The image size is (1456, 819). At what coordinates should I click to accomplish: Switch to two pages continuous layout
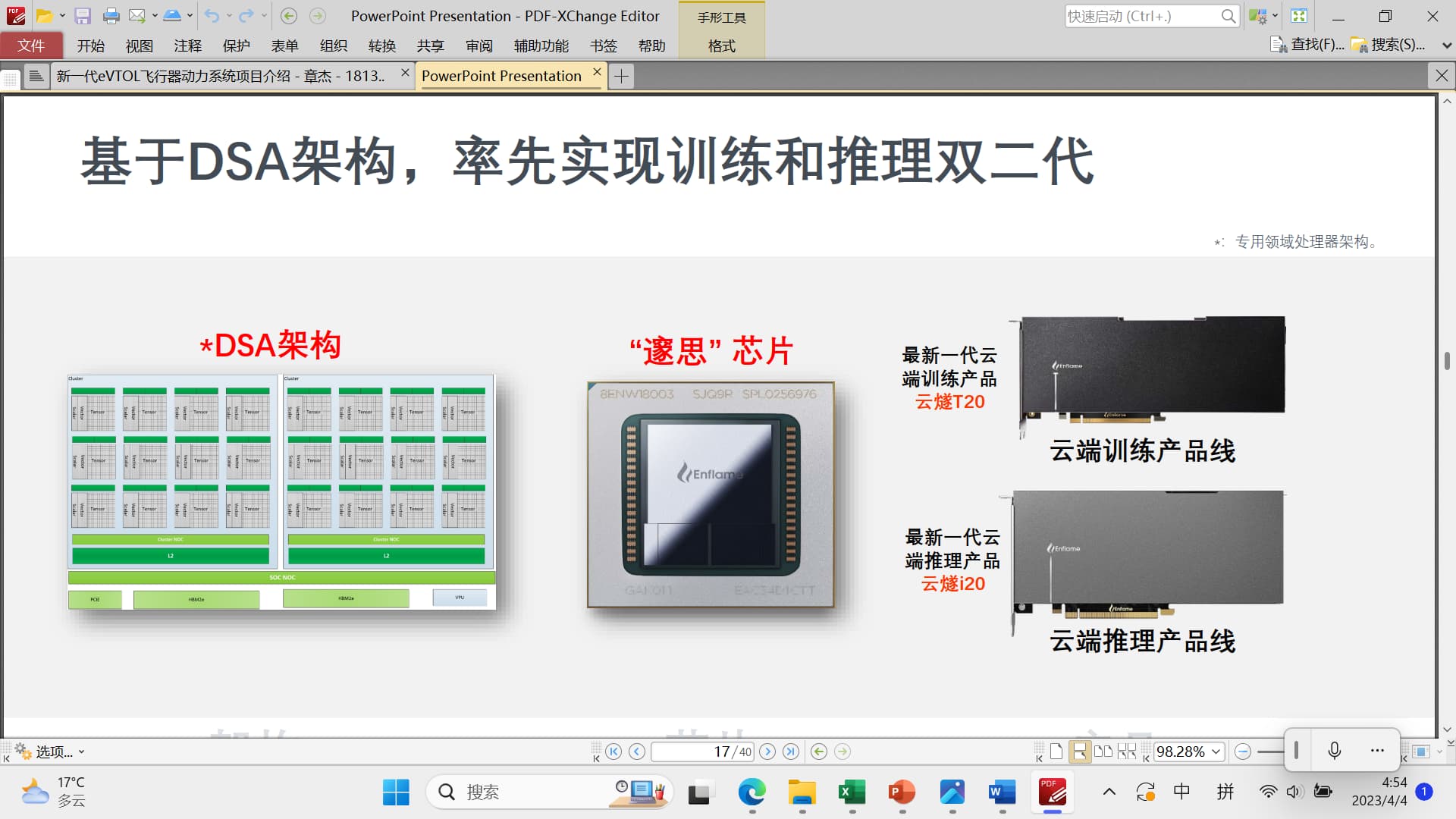[x=1127, y=752]
